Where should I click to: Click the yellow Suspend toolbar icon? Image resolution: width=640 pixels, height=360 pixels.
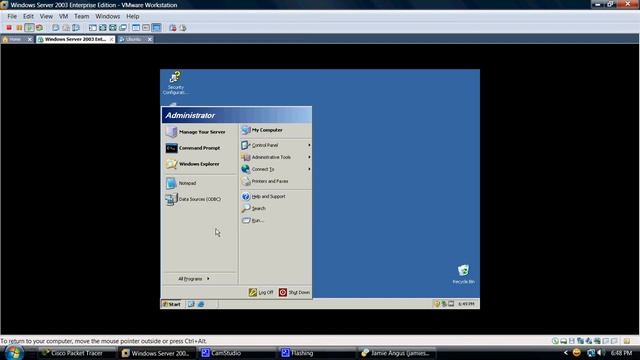tap(19, 28)
